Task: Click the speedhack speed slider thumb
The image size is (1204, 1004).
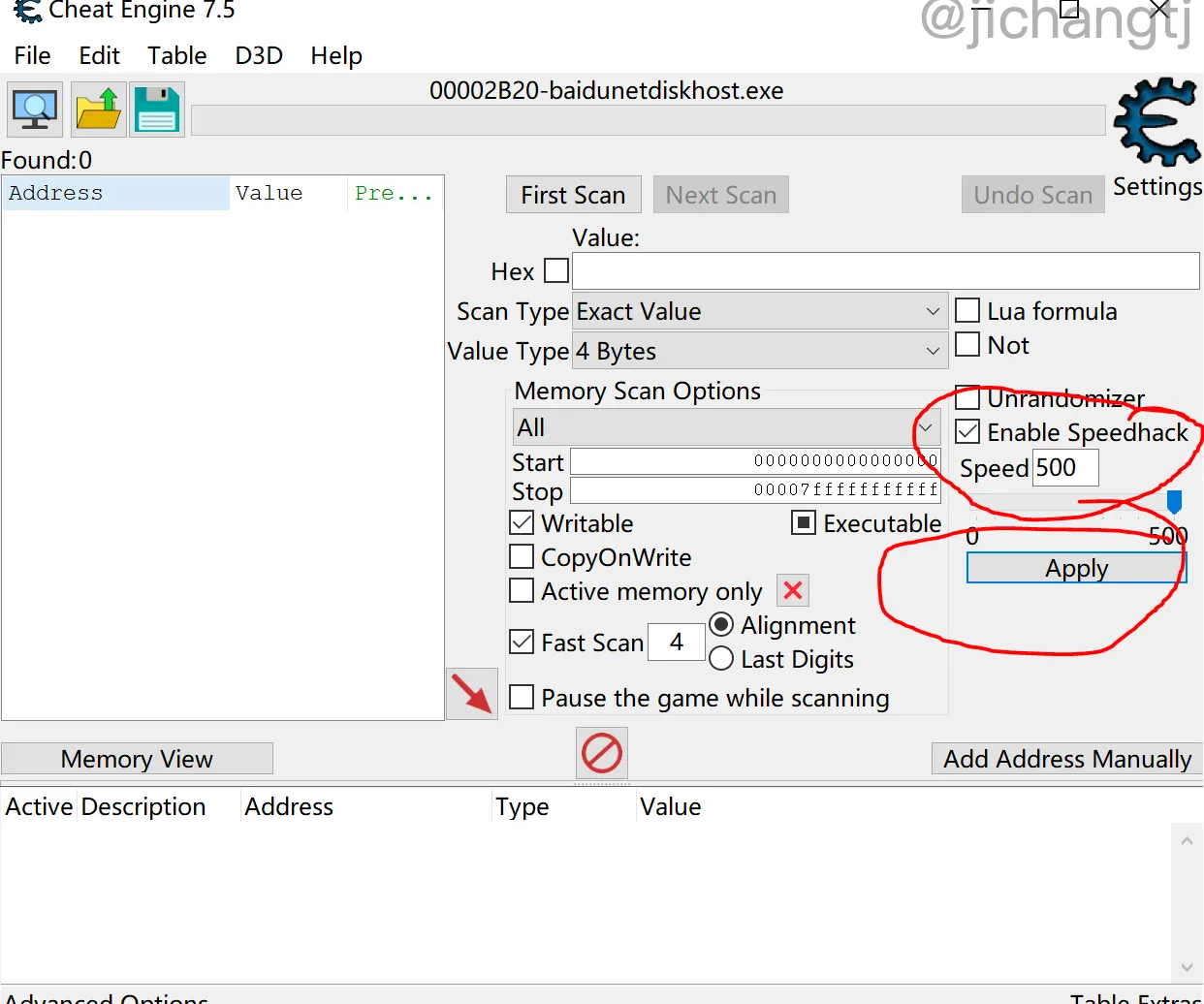Action: click(x=1174, y=502)
